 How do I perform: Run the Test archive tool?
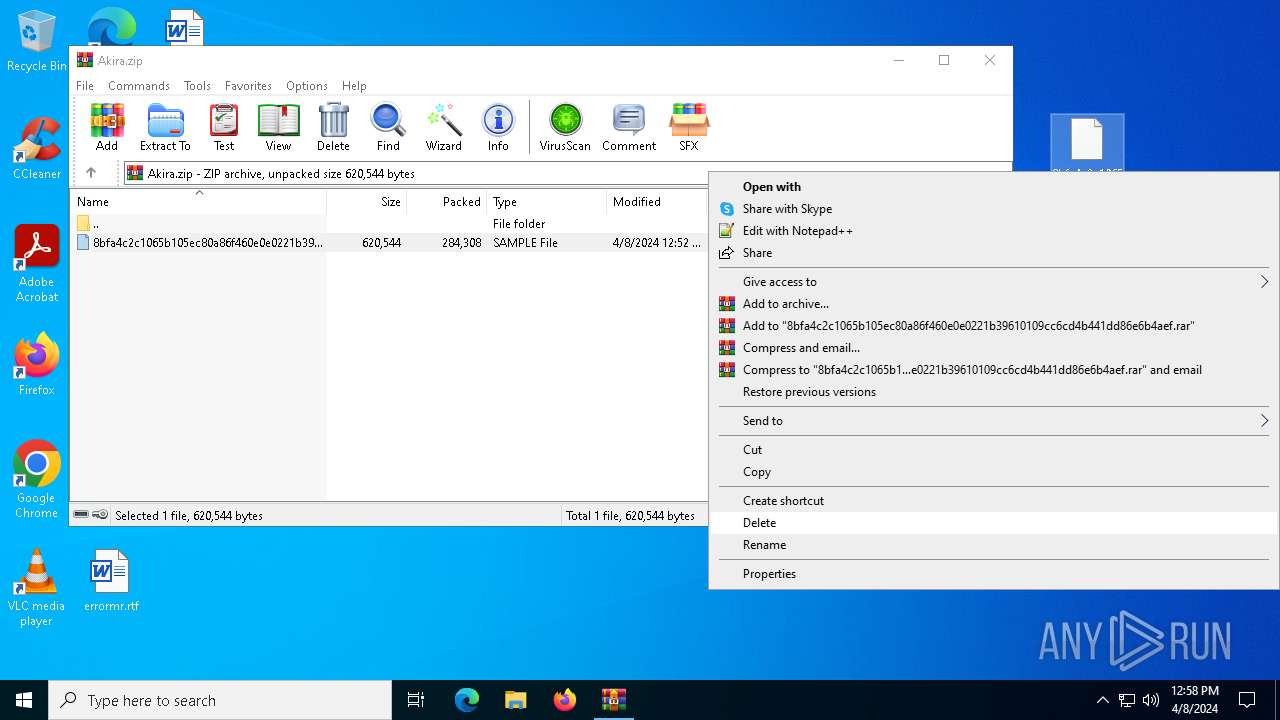click(224, 127)
